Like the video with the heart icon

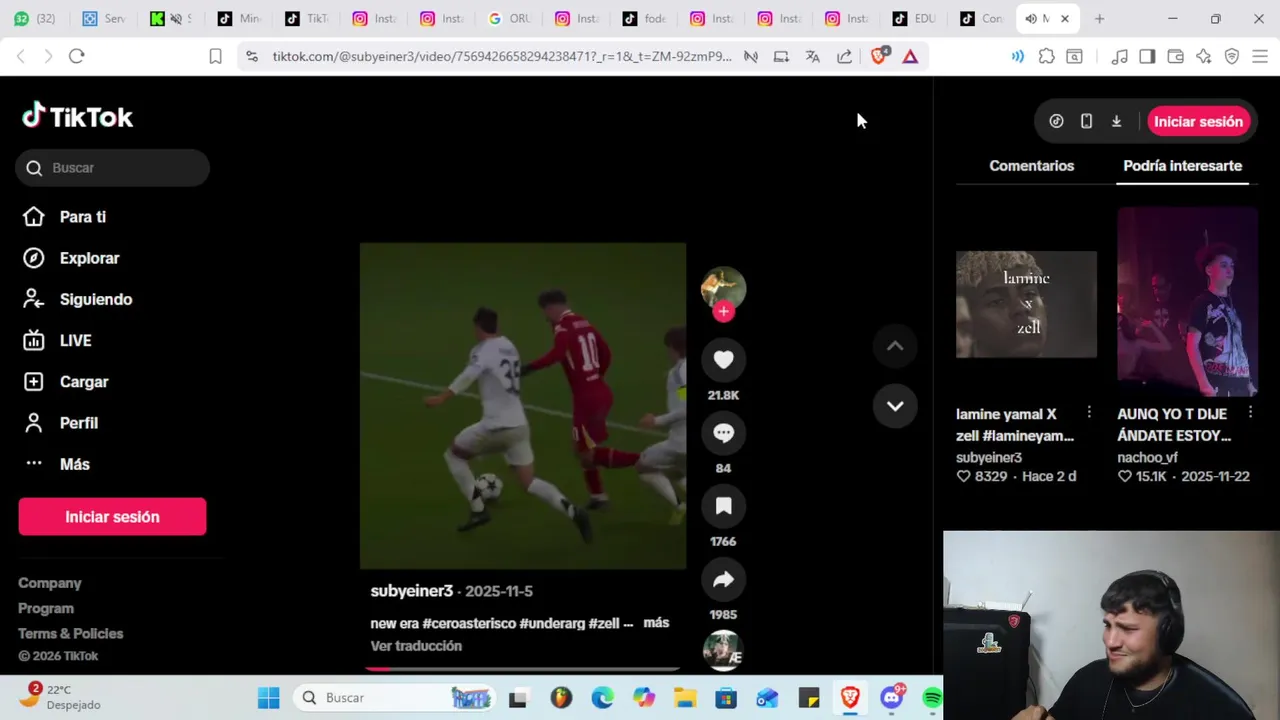(x=723, y=360)
